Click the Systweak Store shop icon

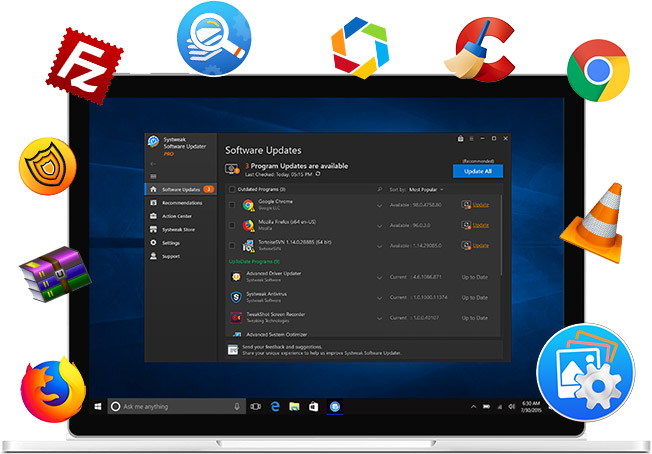point(153,229)
